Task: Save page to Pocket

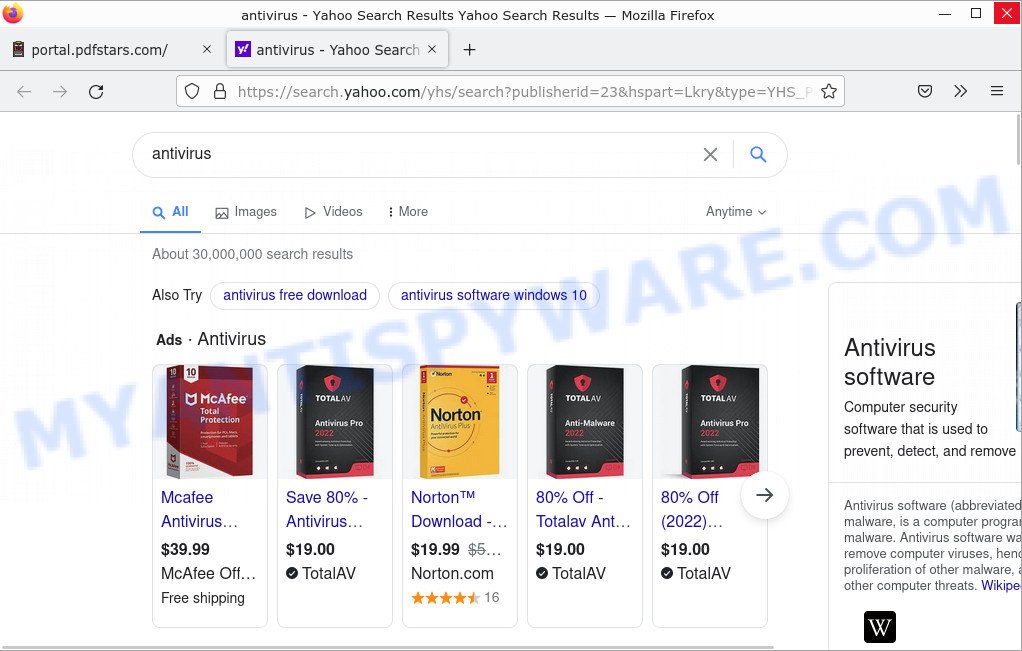Action: [x=924, y=91]
